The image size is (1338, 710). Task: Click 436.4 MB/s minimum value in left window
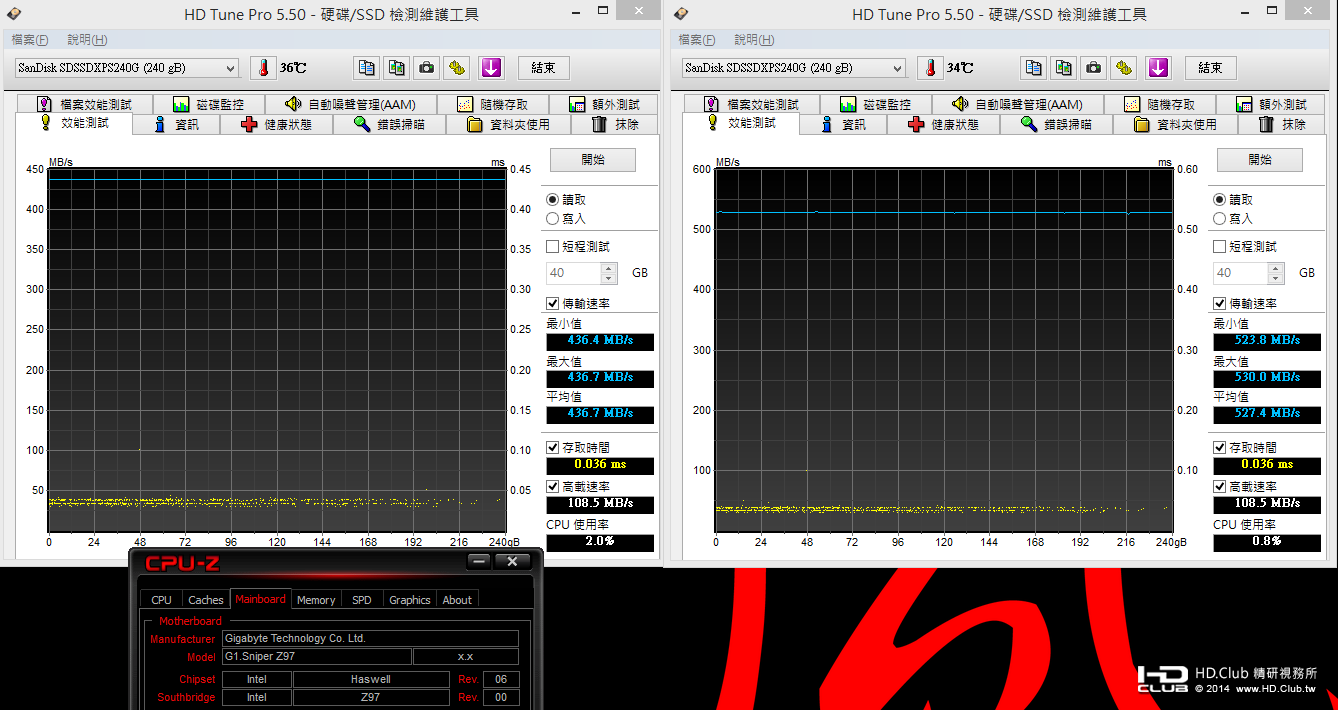pos(600,341)
